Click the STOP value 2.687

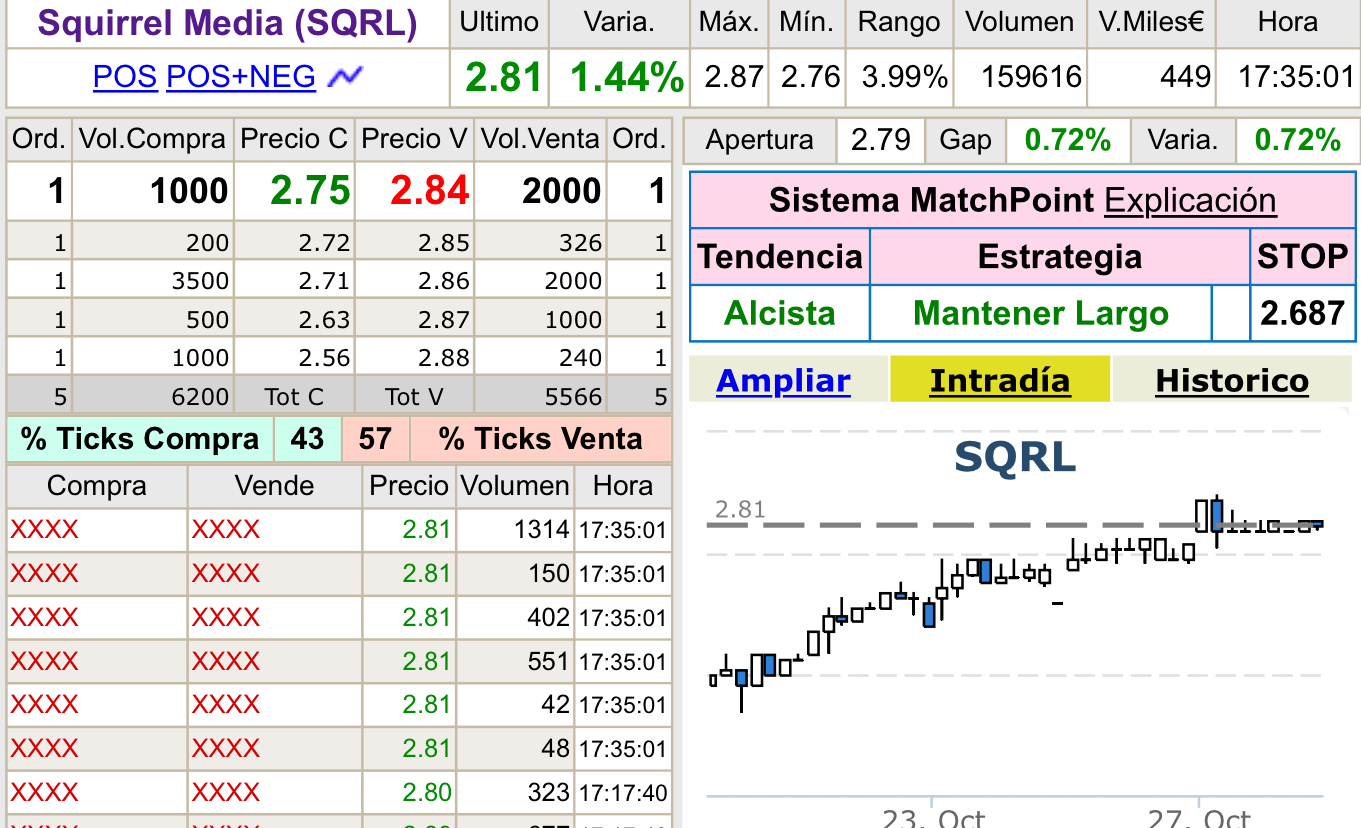pyautogui.click(x=1302, y=313)
